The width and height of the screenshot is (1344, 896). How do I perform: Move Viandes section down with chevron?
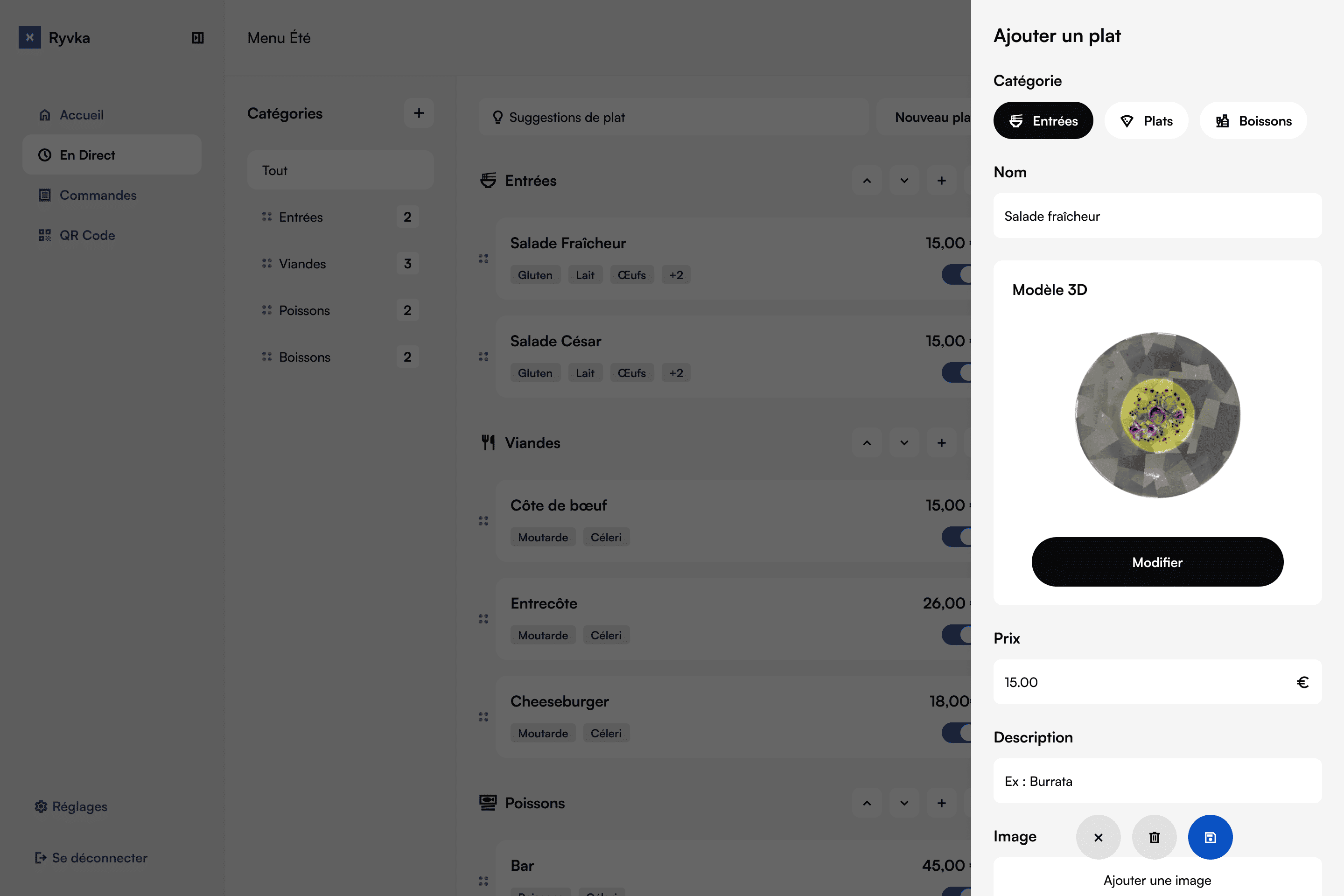[x=904, y=443]
